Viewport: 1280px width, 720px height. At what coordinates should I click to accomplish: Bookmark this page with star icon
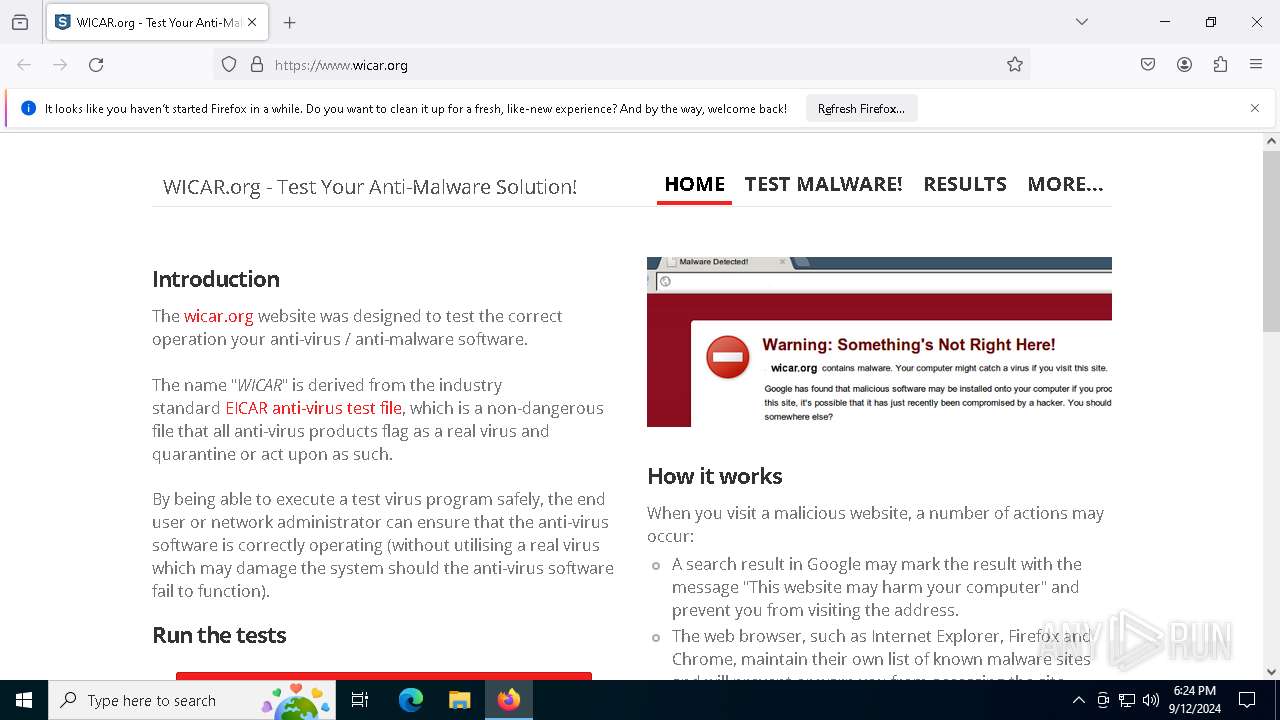tap(1015, 65)
